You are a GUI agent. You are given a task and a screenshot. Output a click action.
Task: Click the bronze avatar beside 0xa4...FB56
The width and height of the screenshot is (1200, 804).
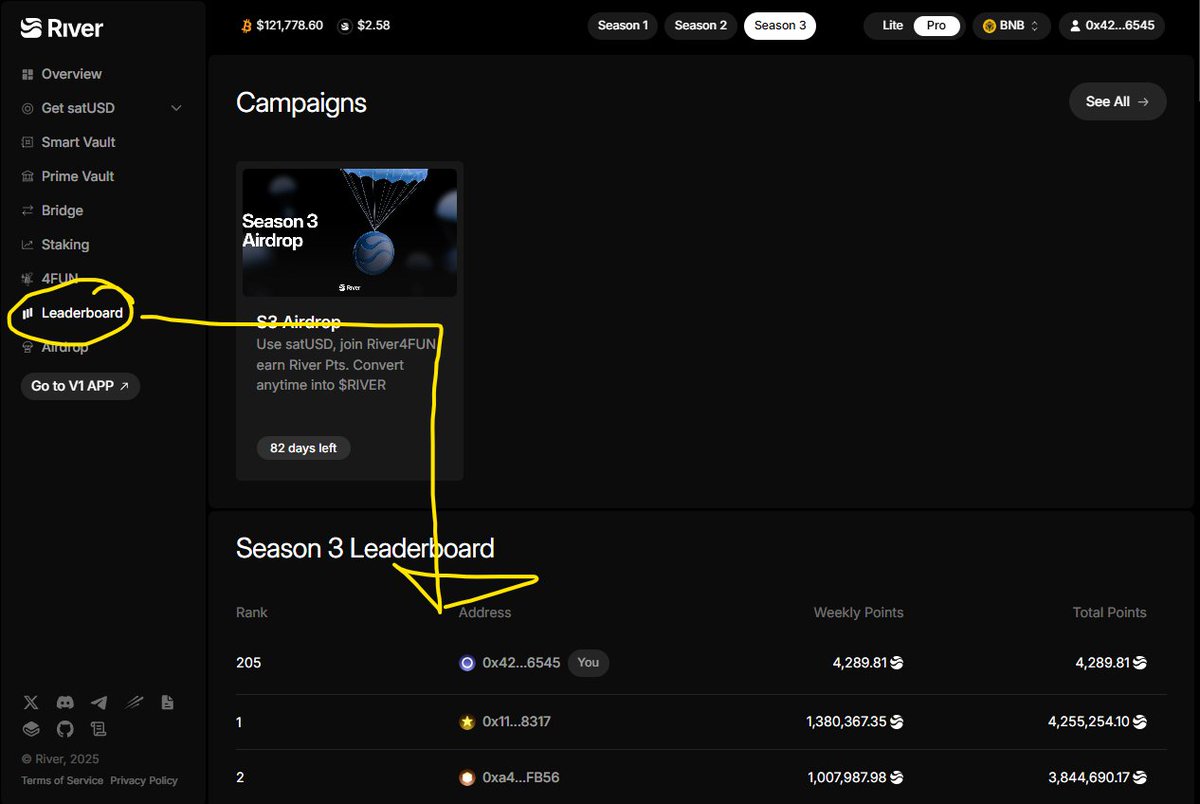point(467,777)
